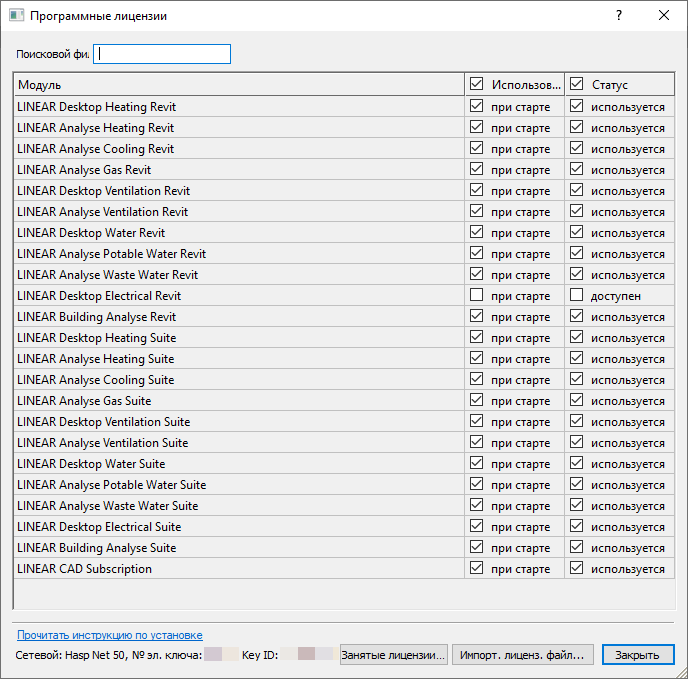The width and height of the screenshot is (688, 679).
Task: Click the question mark help button
Action: point(619,15)
